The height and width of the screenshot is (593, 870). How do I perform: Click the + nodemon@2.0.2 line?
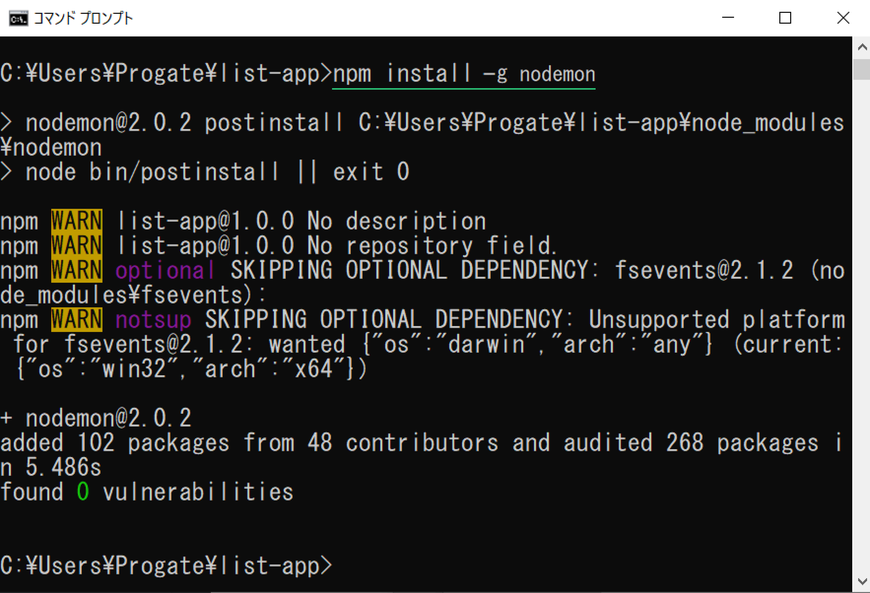[96, 418]
